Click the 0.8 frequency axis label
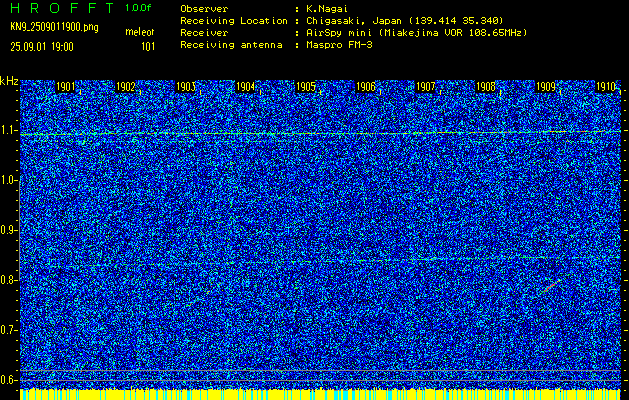 click(x=9, y=280)
